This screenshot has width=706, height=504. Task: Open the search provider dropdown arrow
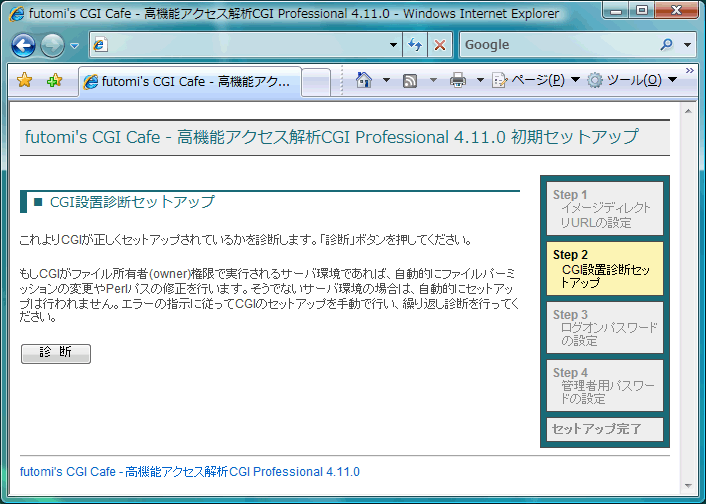coord(688,45)
